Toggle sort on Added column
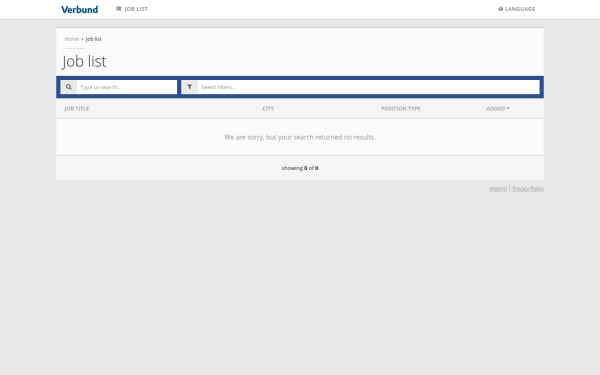This screenshot has width=600, height=375. [x=497, y=109]
